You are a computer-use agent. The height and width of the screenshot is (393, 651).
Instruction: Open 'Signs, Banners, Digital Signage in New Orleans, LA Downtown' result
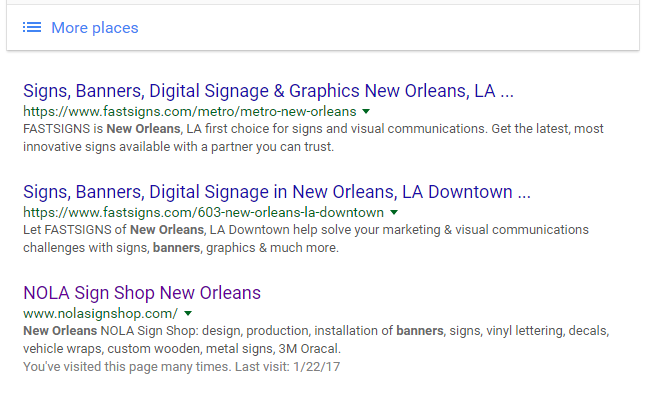[x=277, y=192]
